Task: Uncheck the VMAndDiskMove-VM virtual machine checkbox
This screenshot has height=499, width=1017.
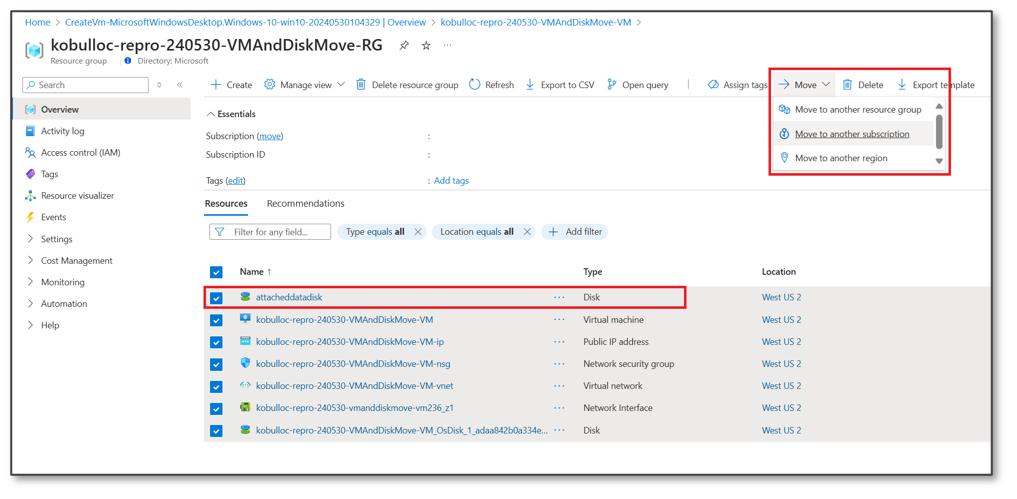Action: [216, 320]
